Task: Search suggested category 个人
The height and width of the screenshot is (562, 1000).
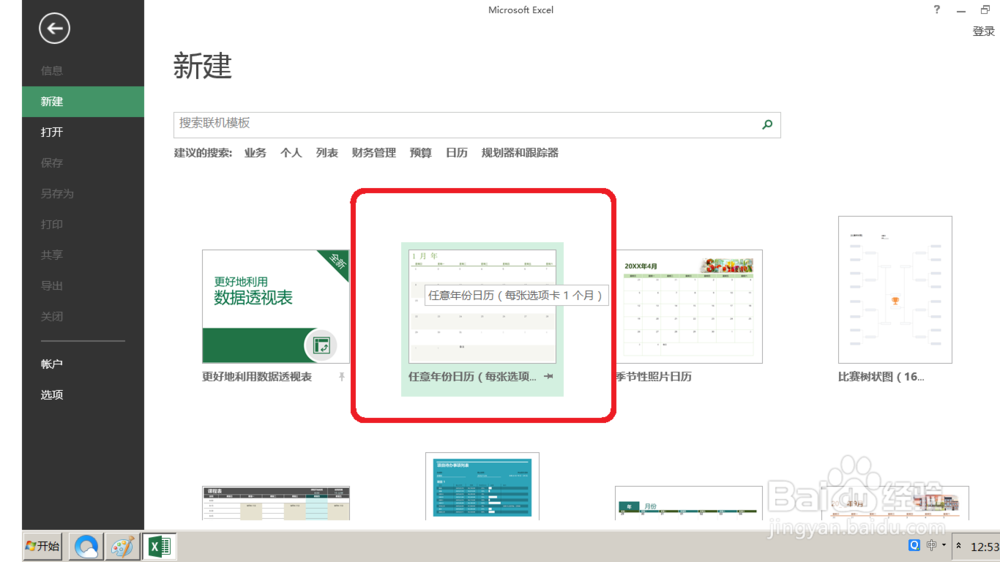Action: pyautogui.click(x=291, y=152)
